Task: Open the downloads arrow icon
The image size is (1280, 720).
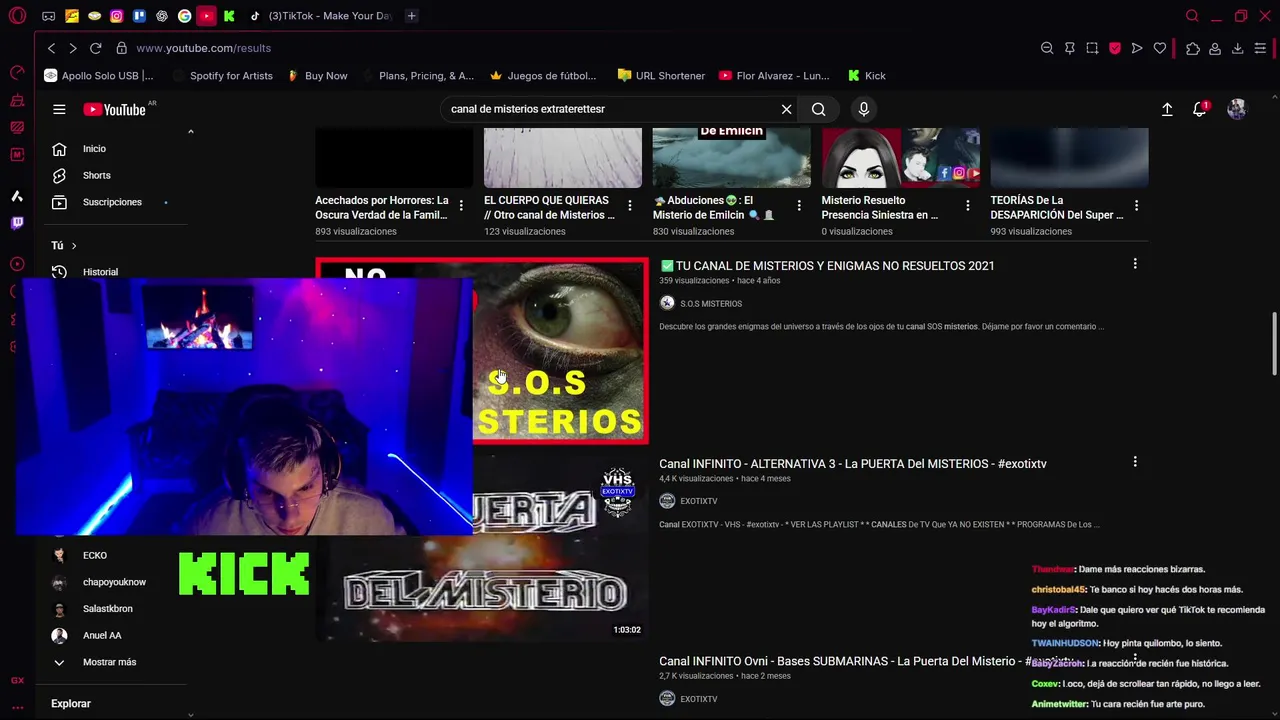Action: pos(1237,48)
